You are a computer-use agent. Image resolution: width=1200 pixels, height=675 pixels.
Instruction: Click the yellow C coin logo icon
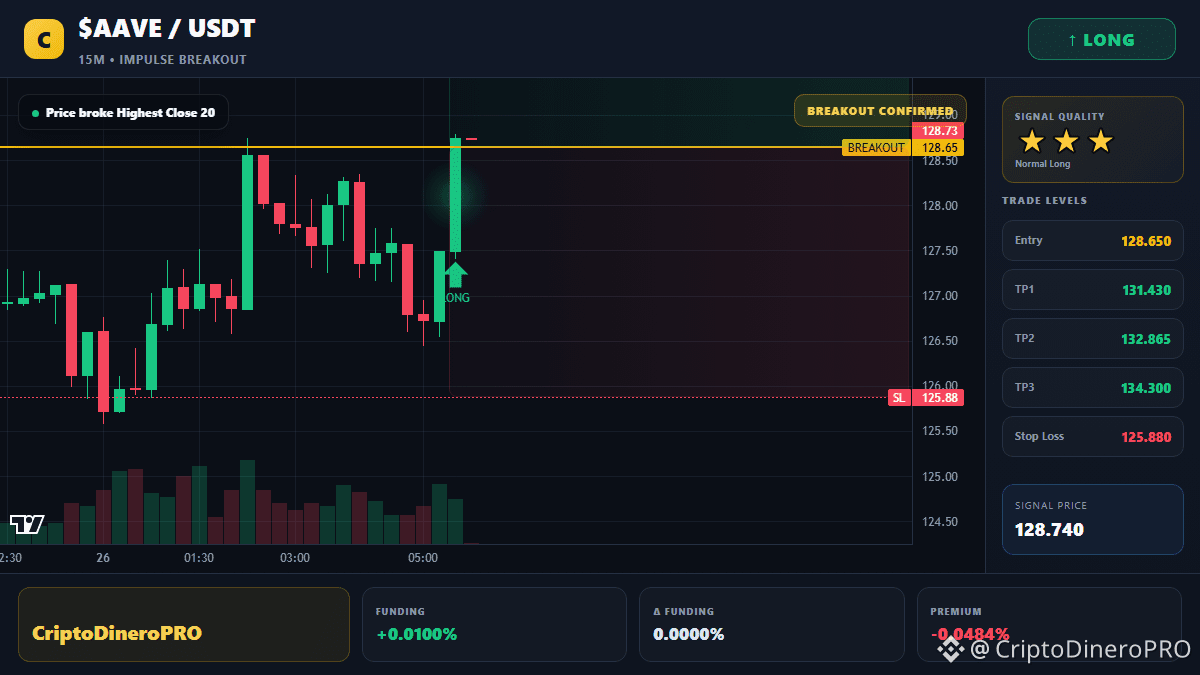click(x=44, y=39)
